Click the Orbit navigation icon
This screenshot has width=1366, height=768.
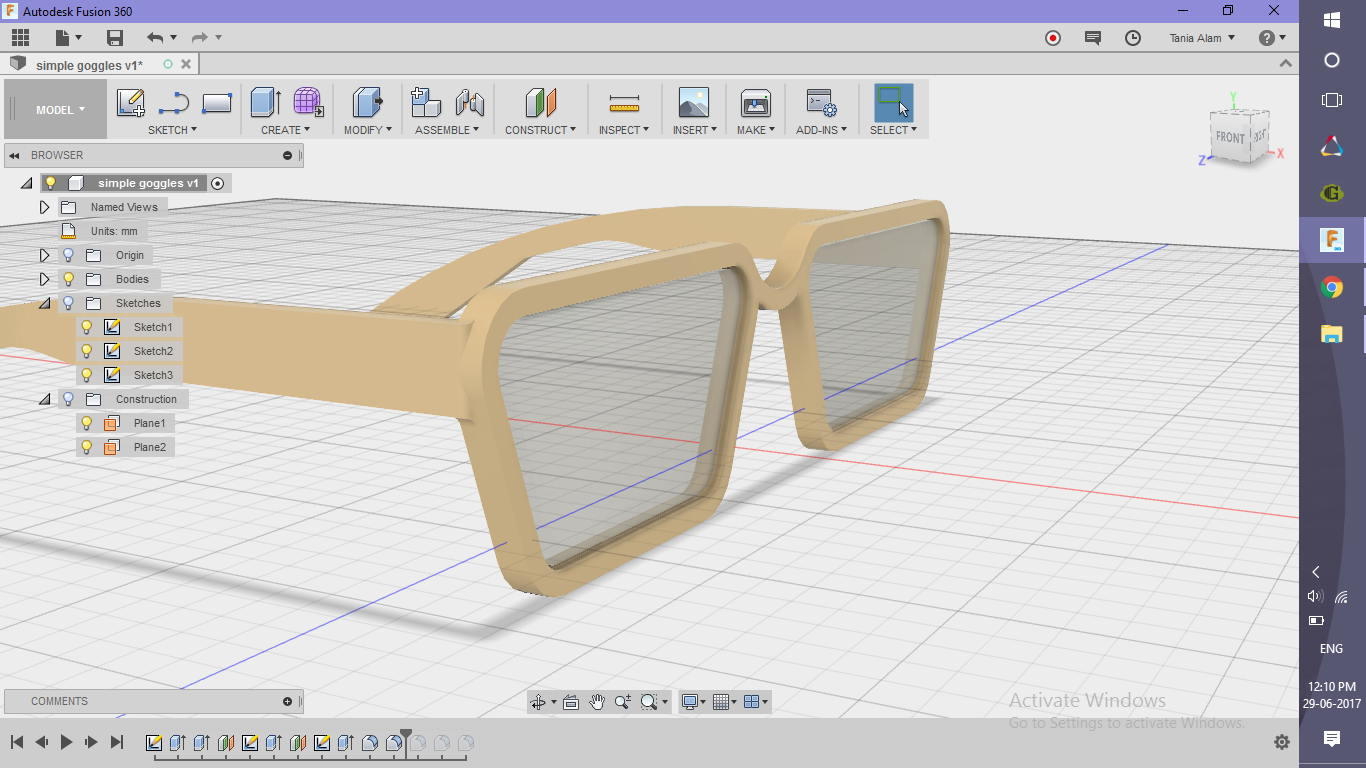tap(538, 702)
